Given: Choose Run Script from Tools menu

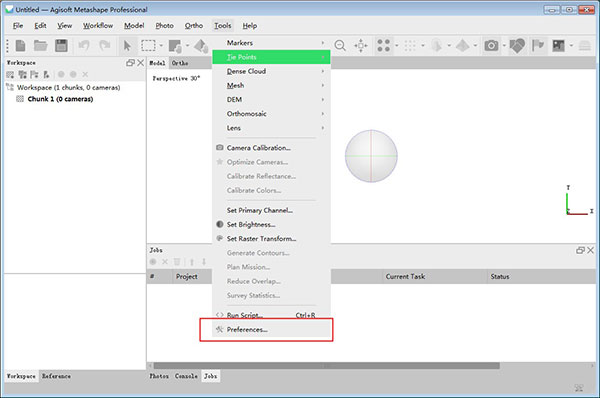Looking at the screenshot, I should coord(271,315).
